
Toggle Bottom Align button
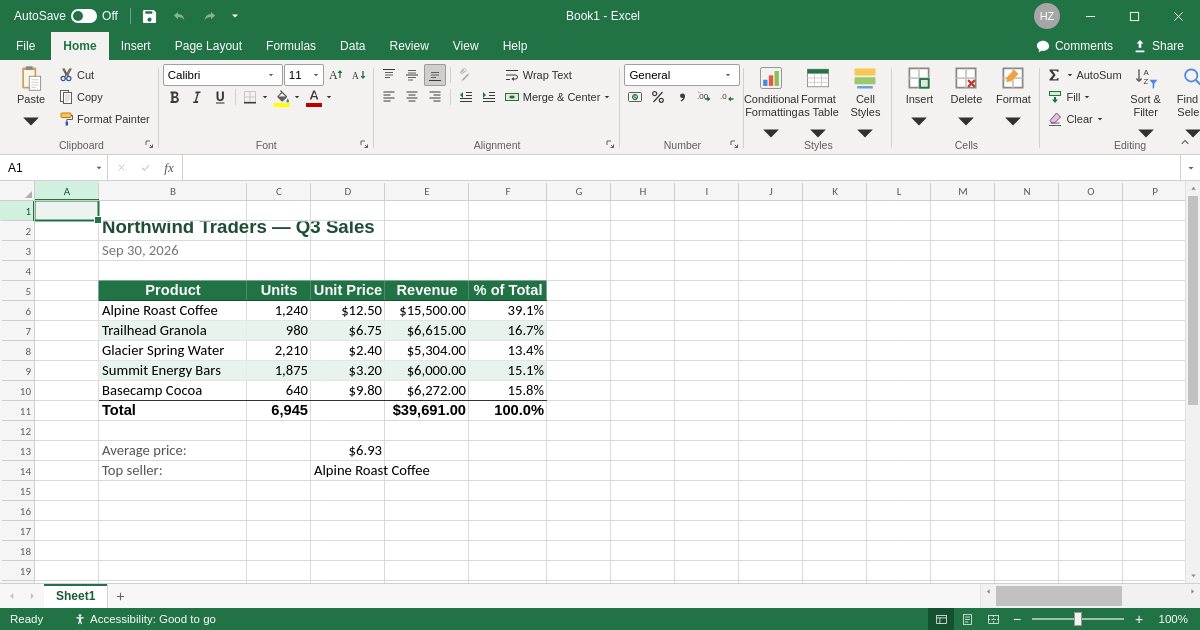(435, 75)
